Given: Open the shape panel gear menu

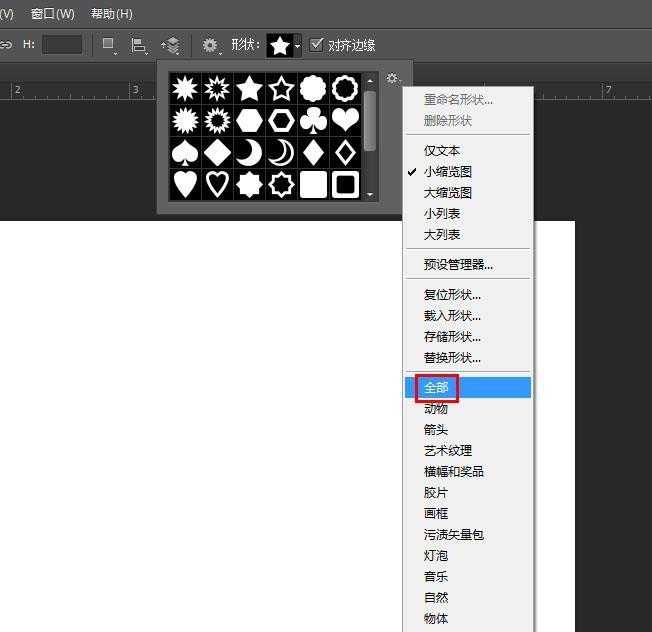Looking at the screenshot, I should (x=393, y=79).
